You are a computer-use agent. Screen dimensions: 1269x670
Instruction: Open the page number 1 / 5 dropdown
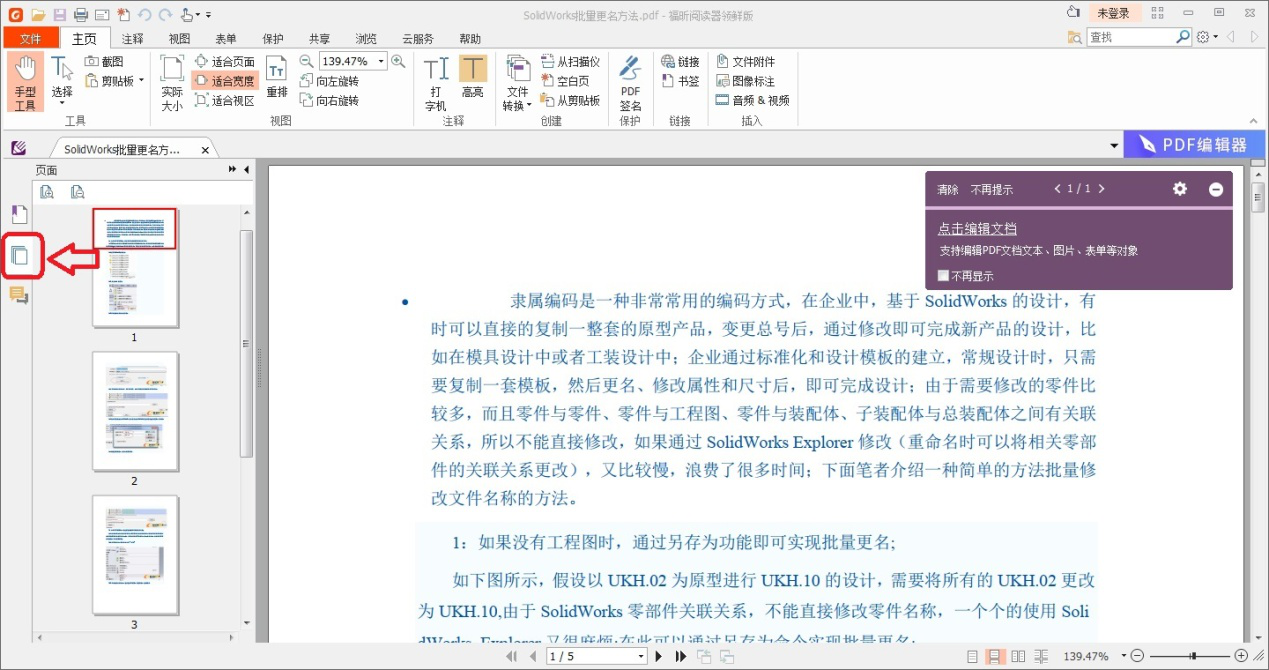pyautogui.click(x=641, y=657)
